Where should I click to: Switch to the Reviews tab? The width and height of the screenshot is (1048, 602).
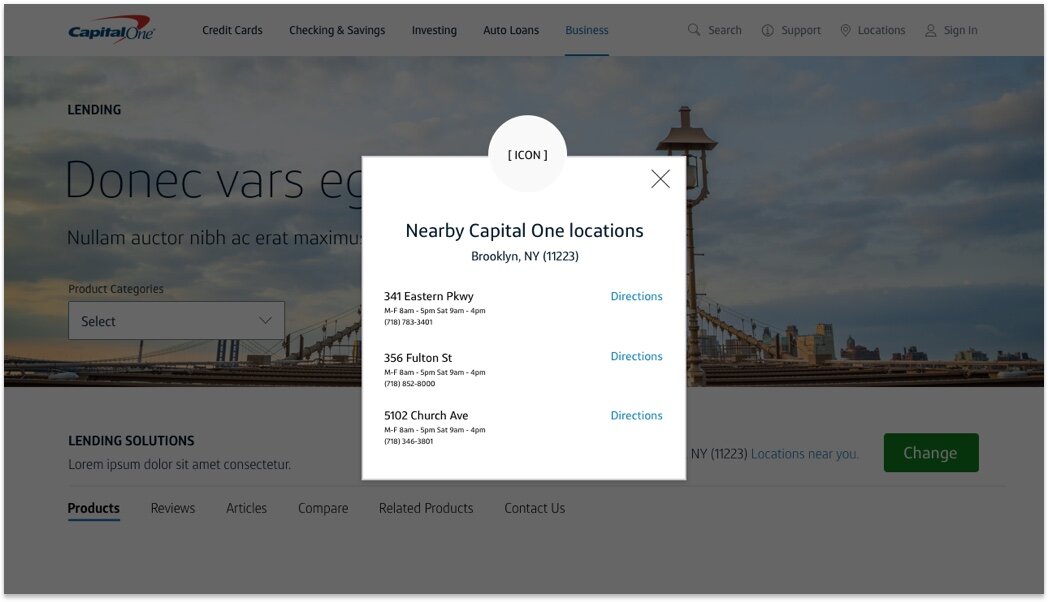point(172,508)
